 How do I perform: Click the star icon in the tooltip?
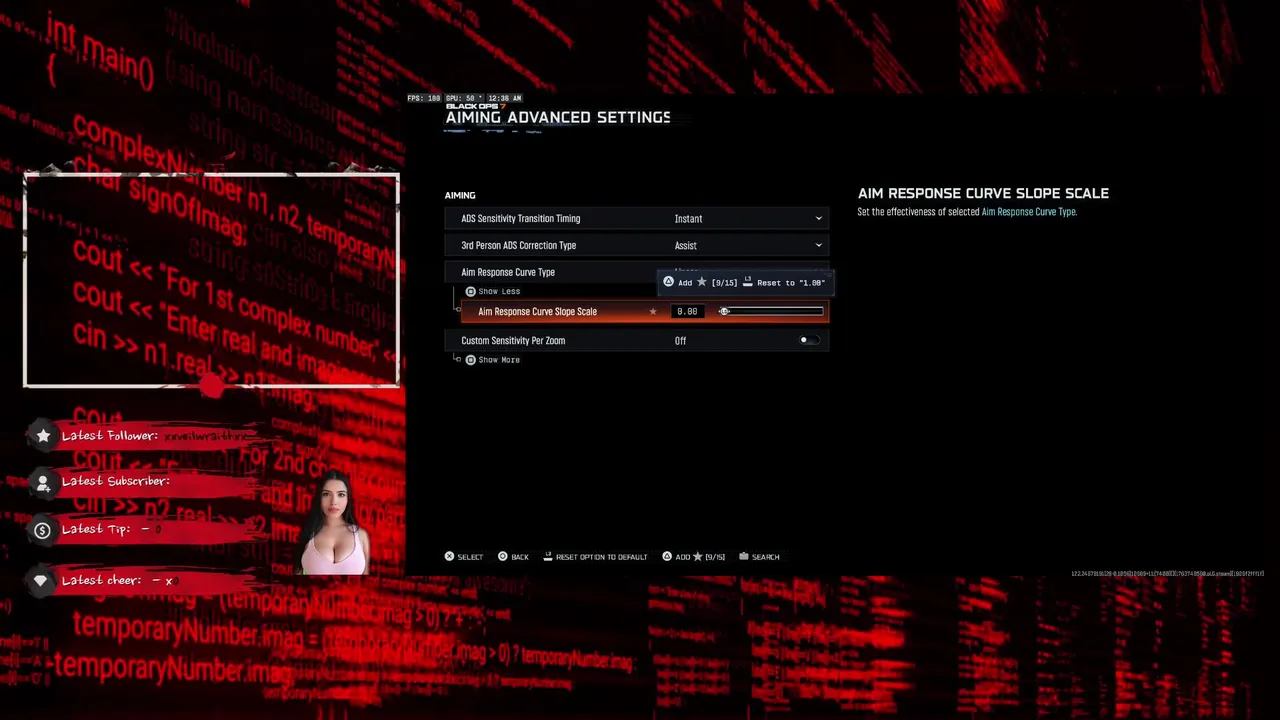pos(701,282)
